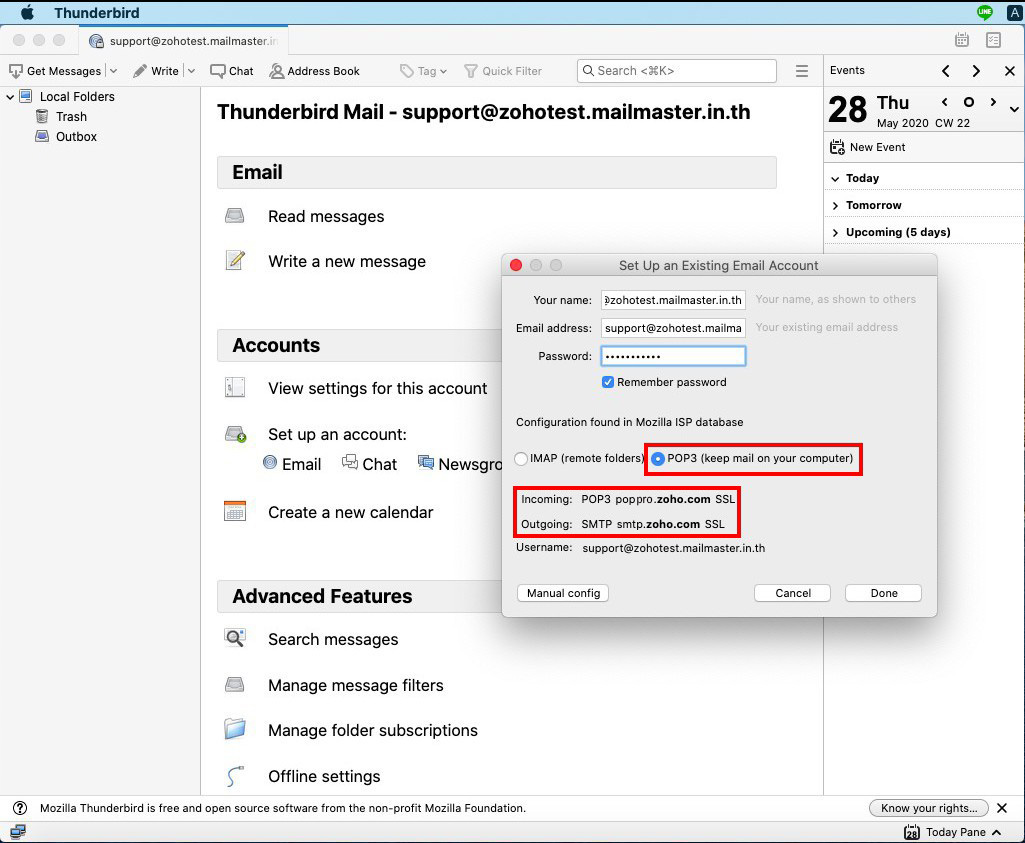Open the Write dropdown arrow
Viewport: 1025px width, 843px height.
192,71
